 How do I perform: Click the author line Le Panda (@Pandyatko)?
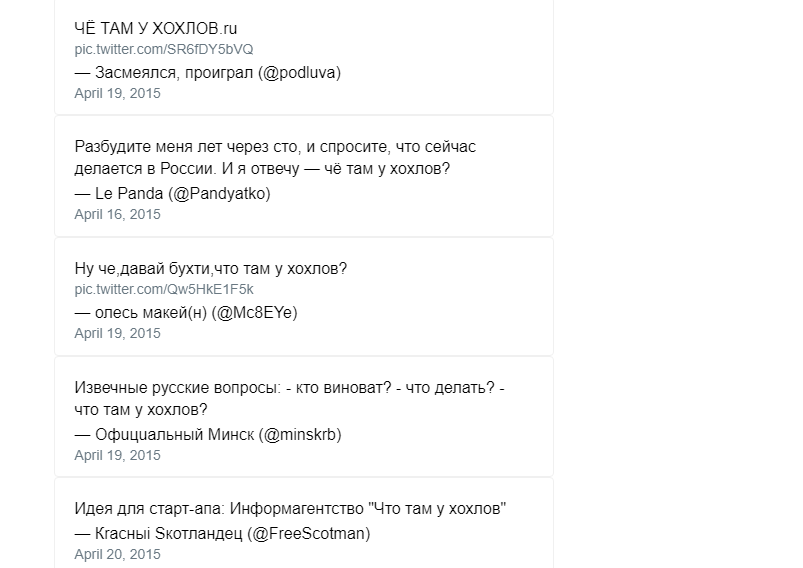[x=173, y=194]
